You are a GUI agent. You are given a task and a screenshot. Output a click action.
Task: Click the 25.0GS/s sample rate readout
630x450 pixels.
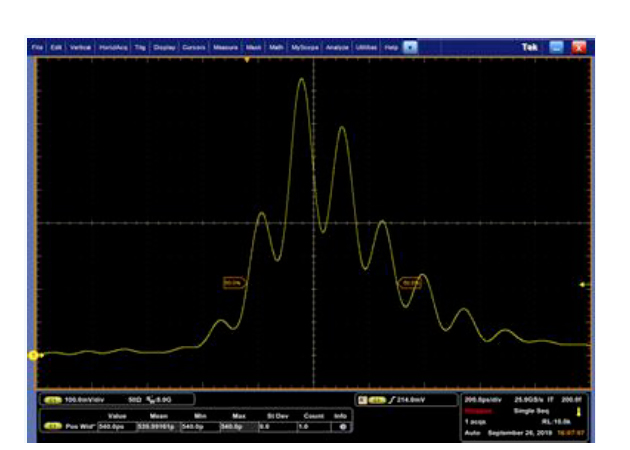click(530, 400)
